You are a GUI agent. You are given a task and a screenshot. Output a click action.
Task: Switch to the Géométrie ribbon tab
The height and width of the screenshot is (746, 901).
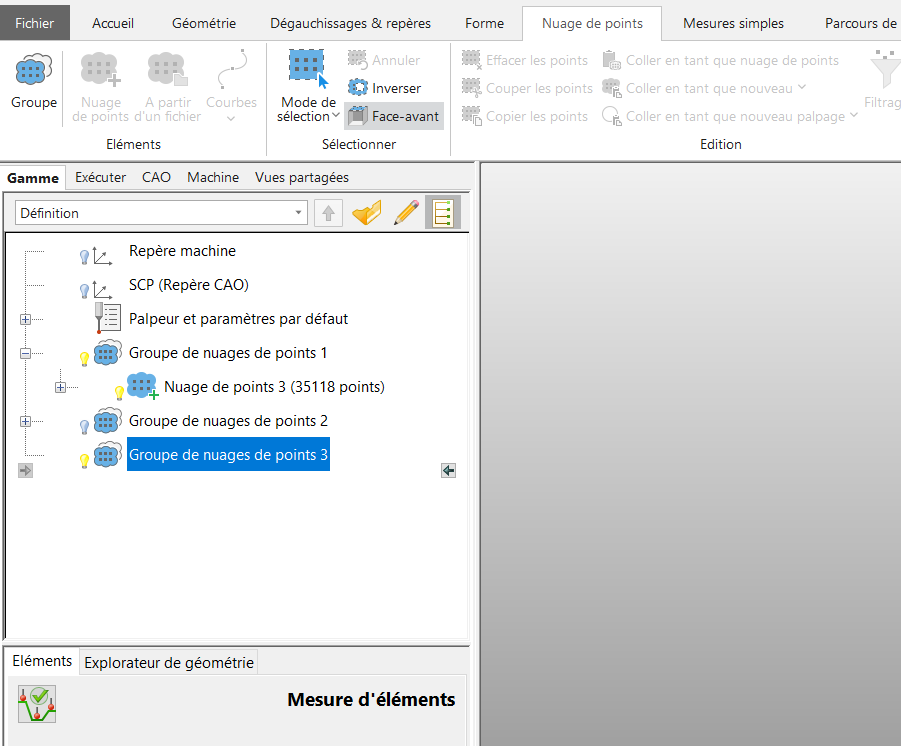click(204, 23)
